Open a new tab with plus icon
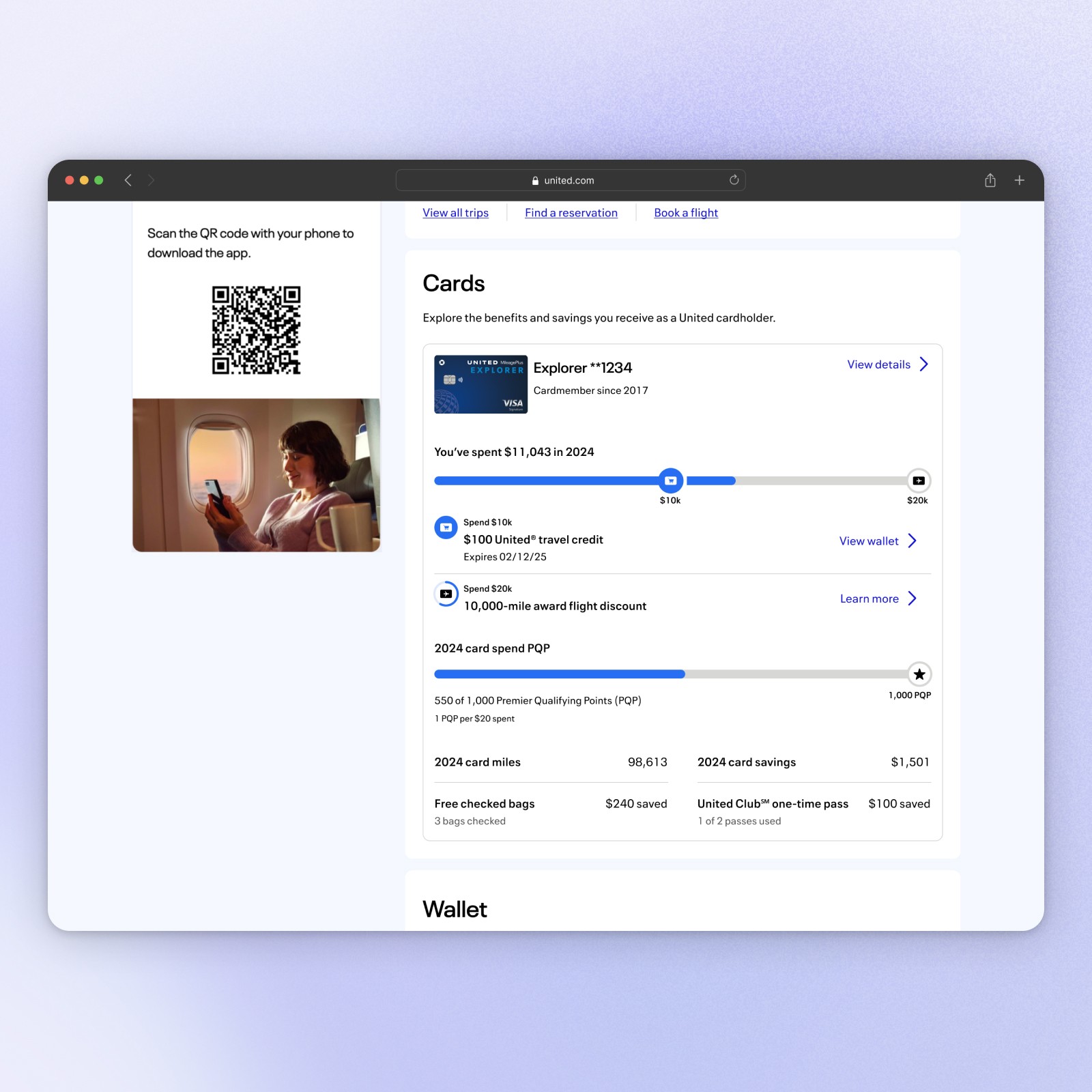Image resolution: width=1092 pixels, height=1092 pixels. tap(1019, 180)
